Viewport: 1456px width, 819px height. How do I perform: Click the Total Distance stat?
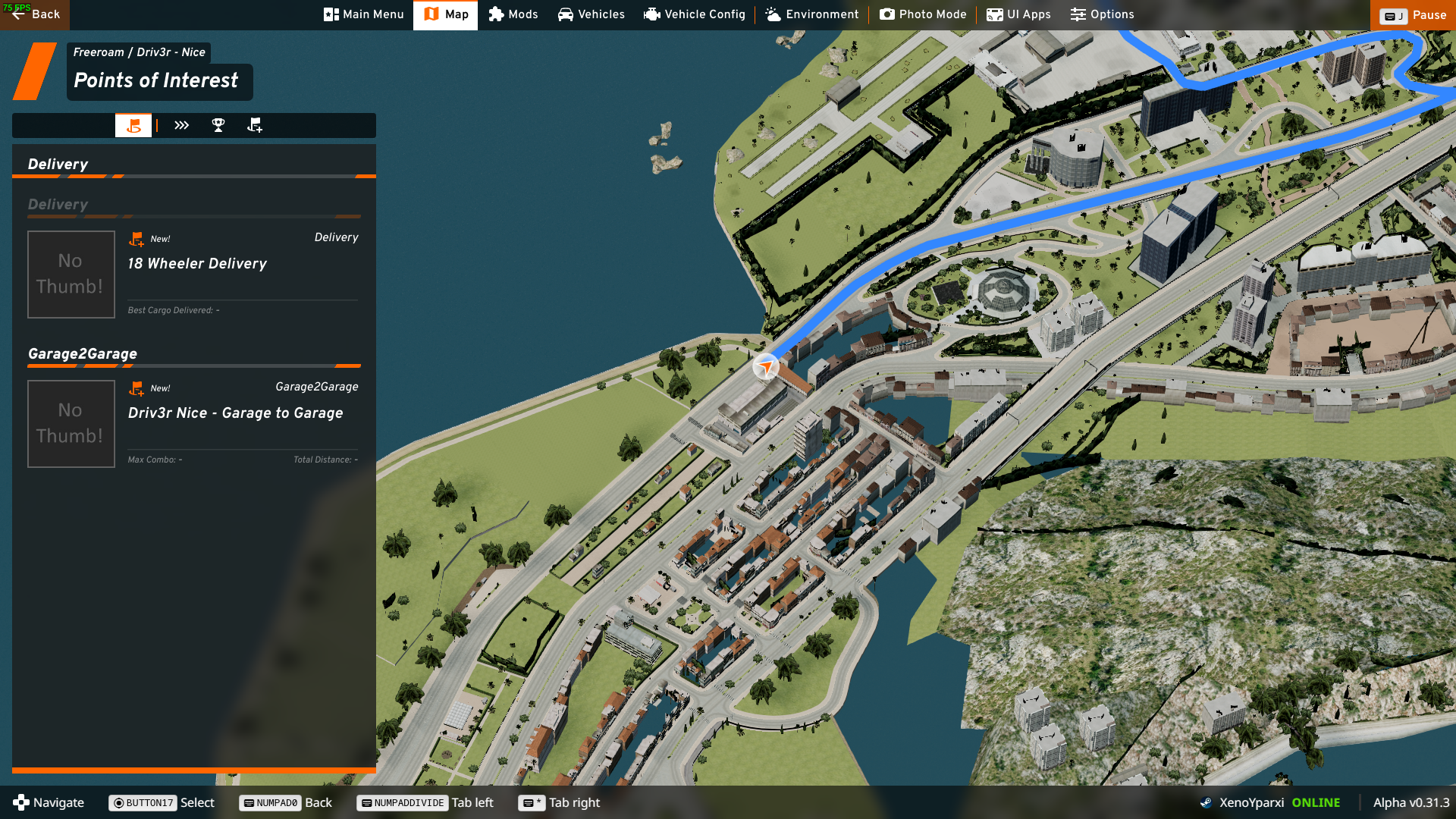[x=325, y=460]
